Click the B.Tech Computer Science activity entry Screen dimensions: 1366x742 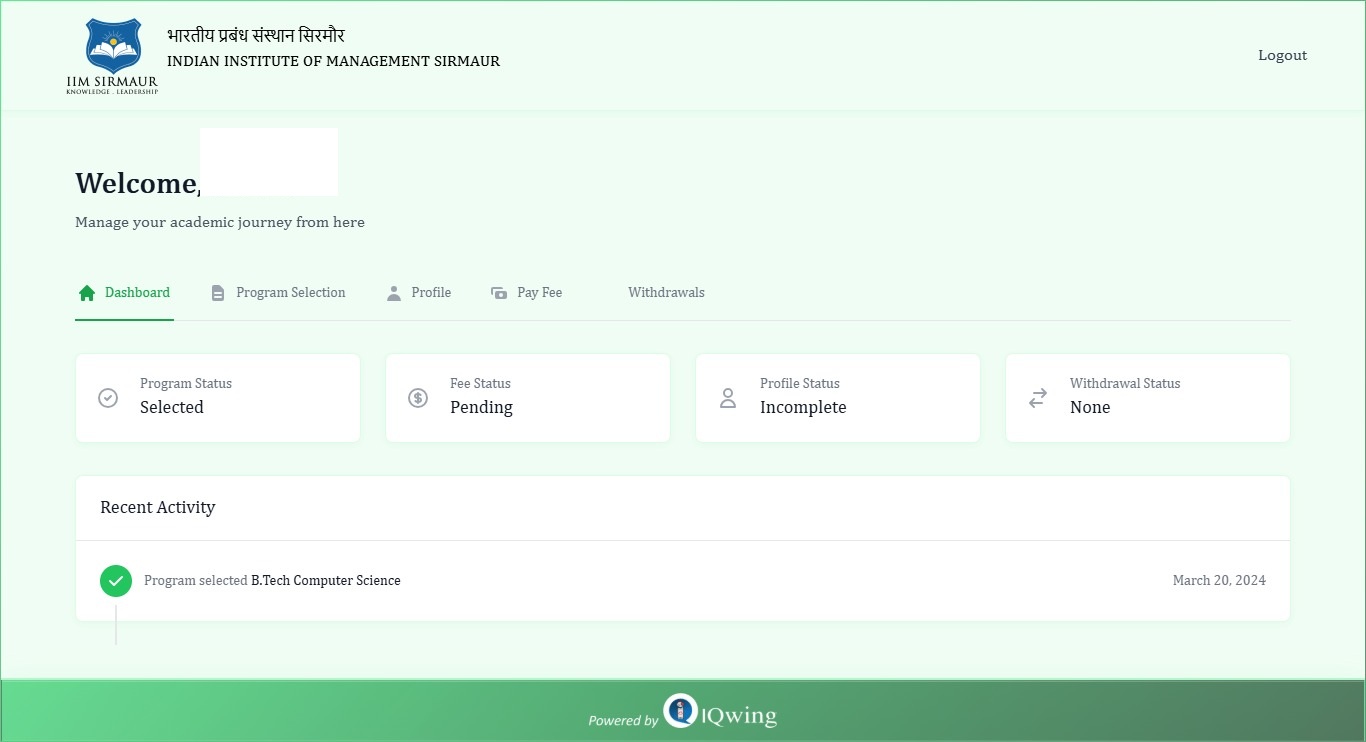click(x=325, y=580)
